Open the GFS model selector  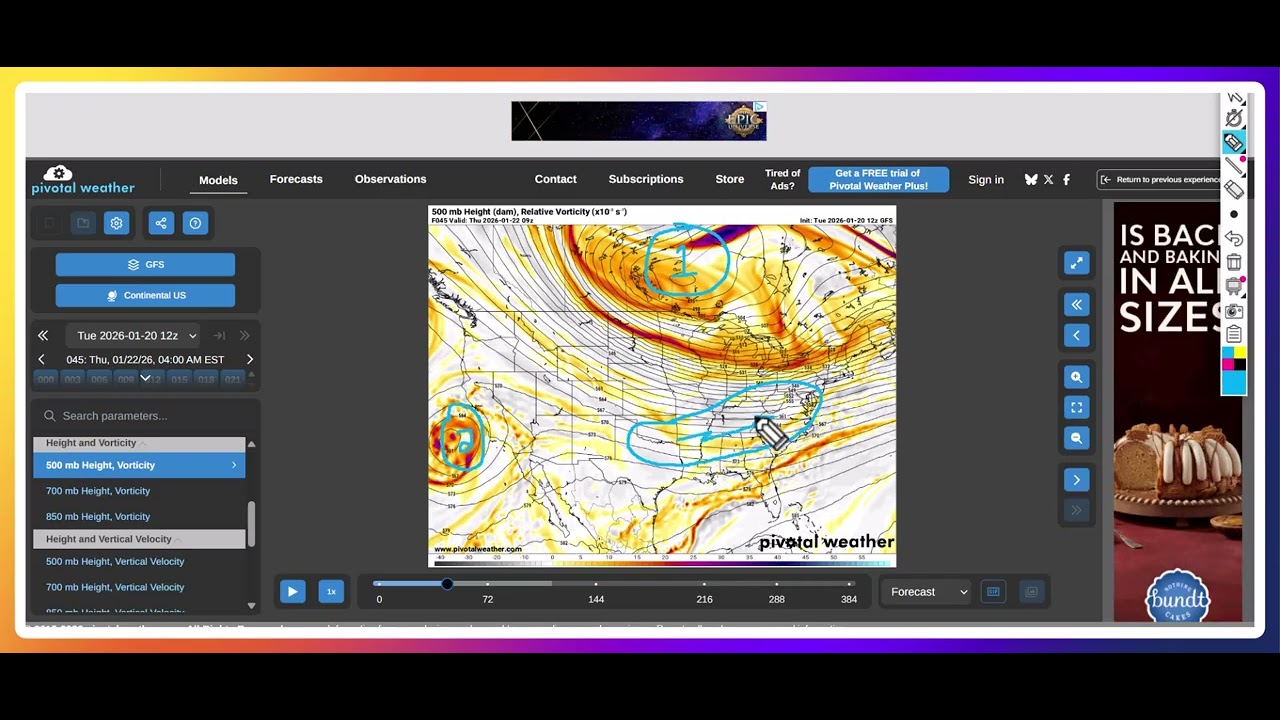pos(145,265)
